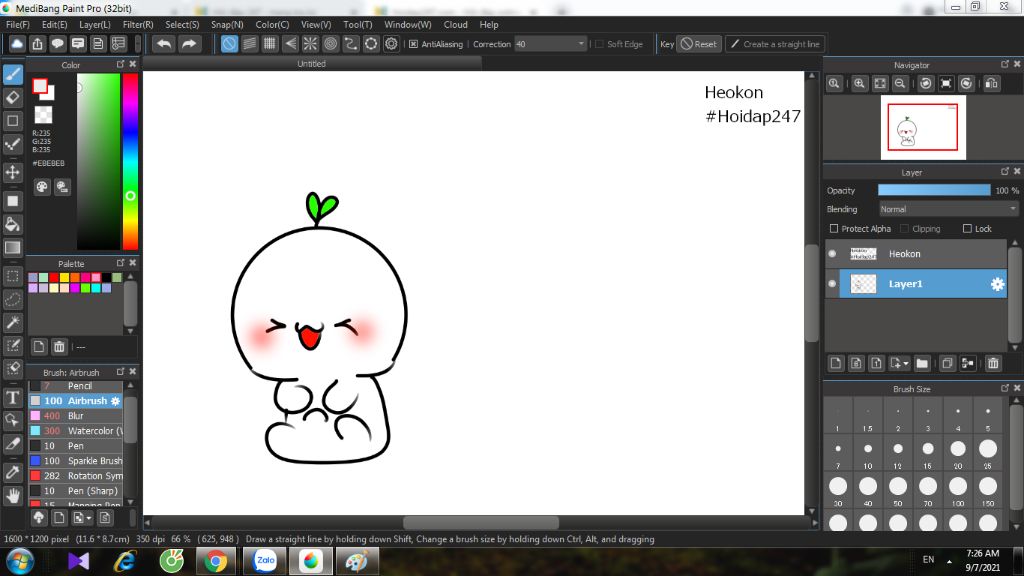Toggle transparent color swatch

click(x=43, y=115)
